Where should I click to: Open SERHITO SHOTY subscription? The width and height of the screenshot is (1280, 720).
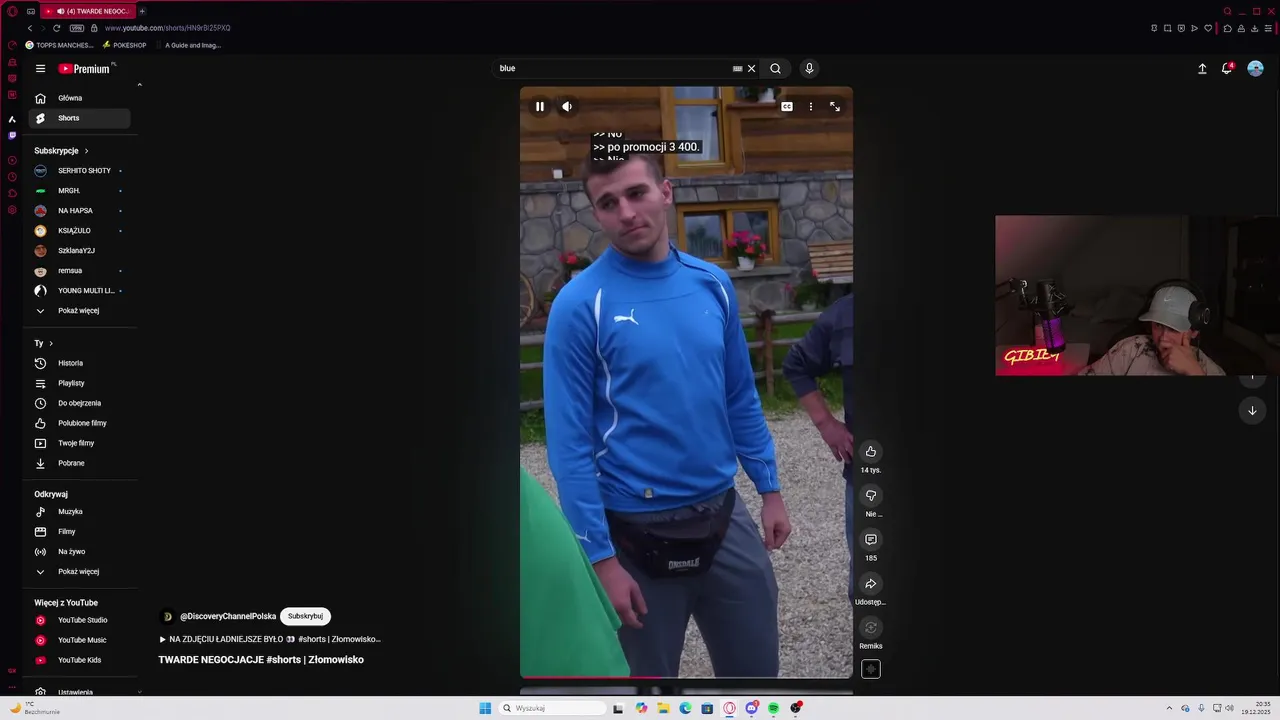(x=80, y=171)
